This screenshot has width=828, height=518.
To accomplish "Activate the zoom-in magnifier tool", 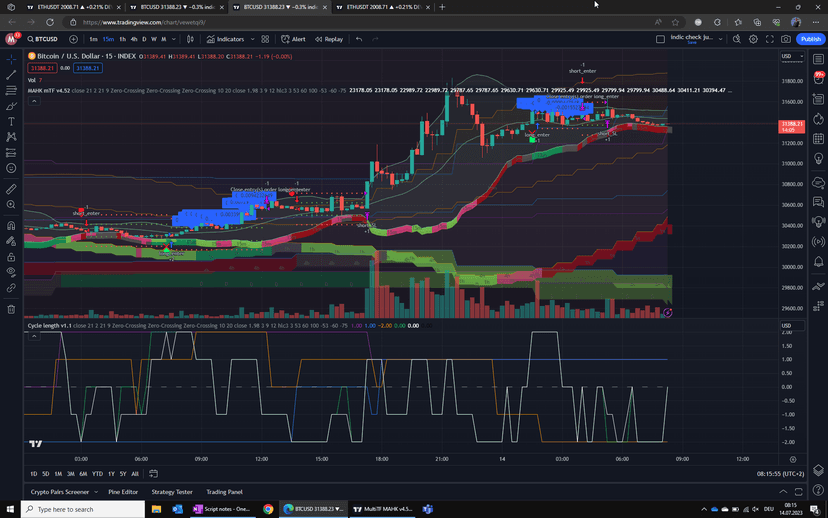I will point(11,204).
